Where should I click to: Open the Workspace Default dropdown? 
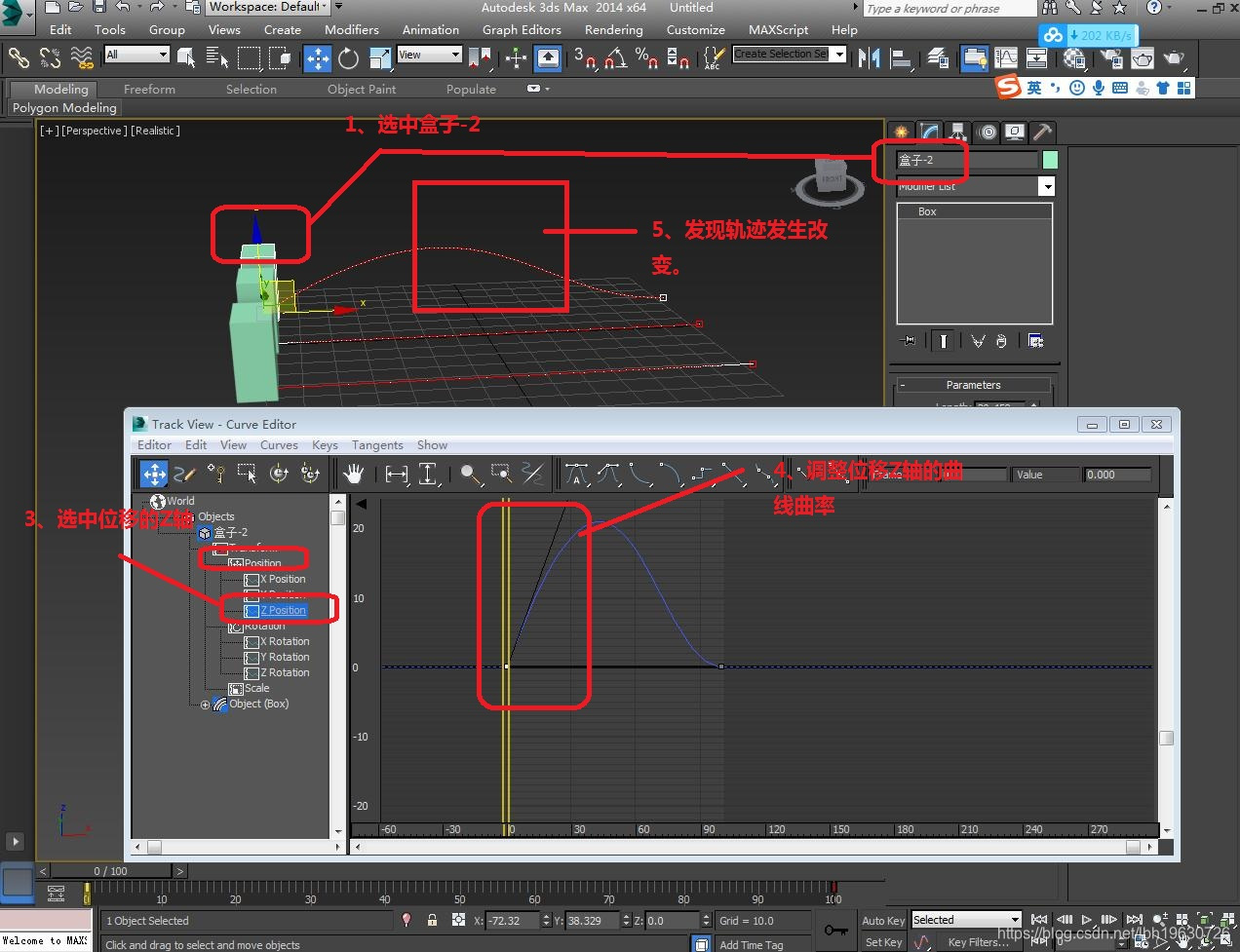click(268, 7)
